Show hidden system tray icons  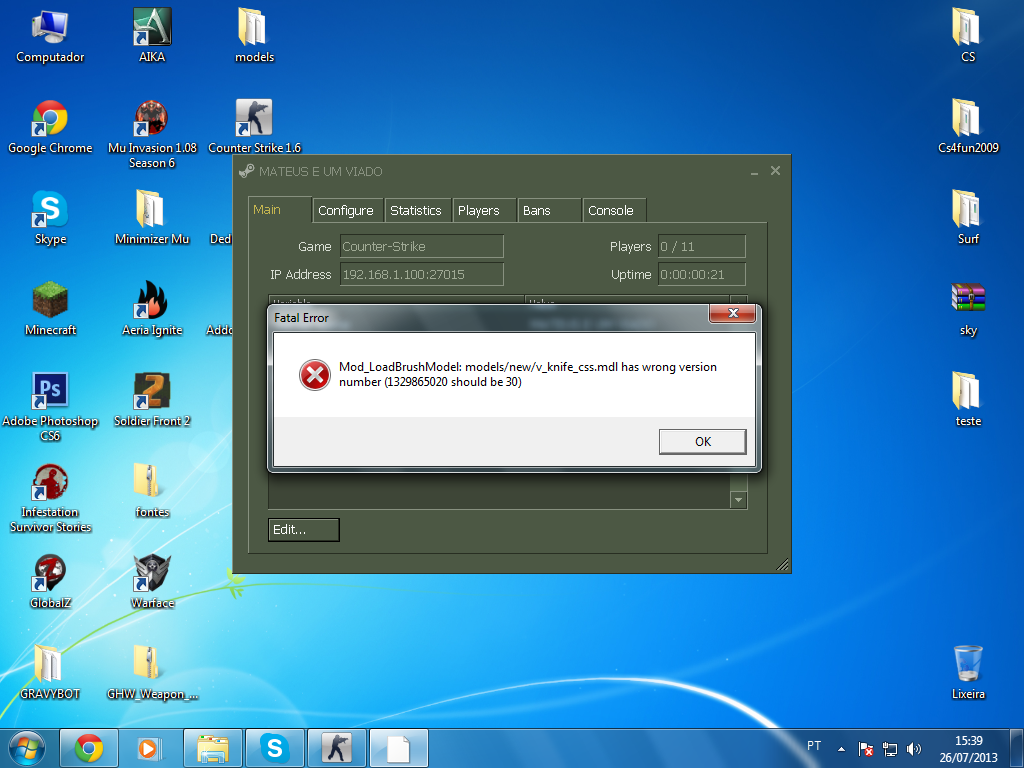[x=842, y=748]
